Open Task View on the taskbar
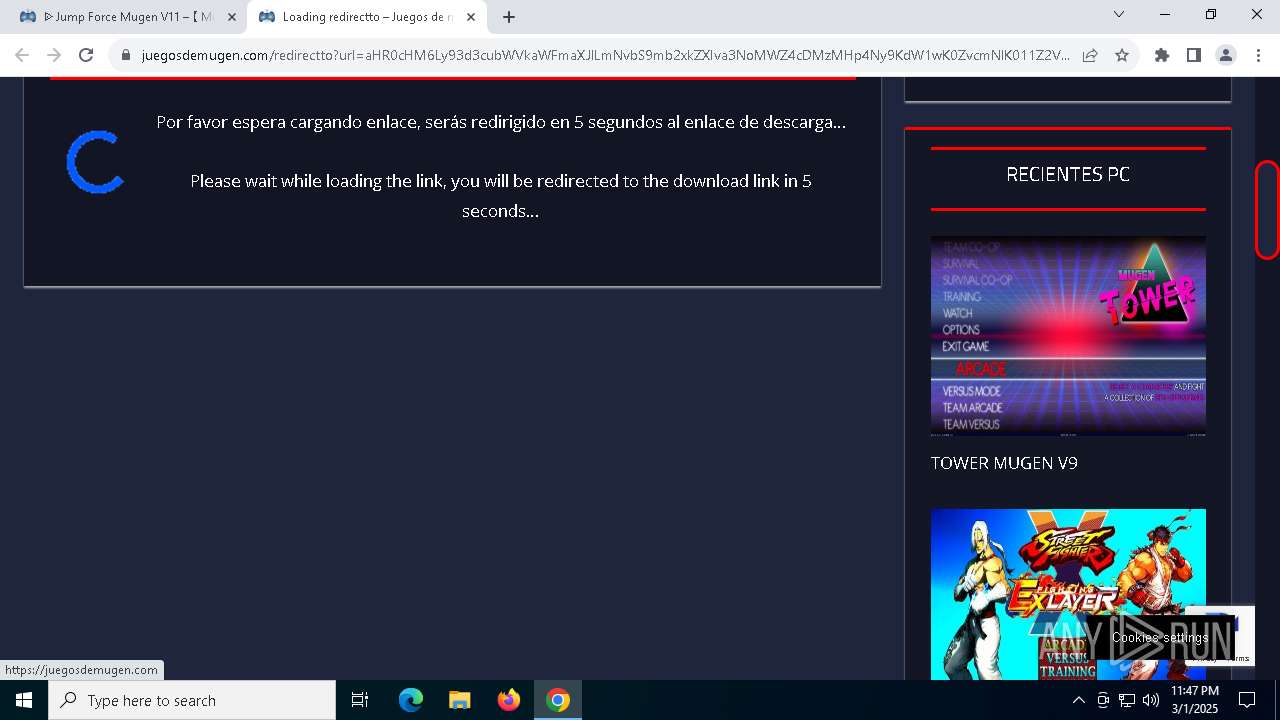This screenshot has height=720, width=1280. point(360,700)
